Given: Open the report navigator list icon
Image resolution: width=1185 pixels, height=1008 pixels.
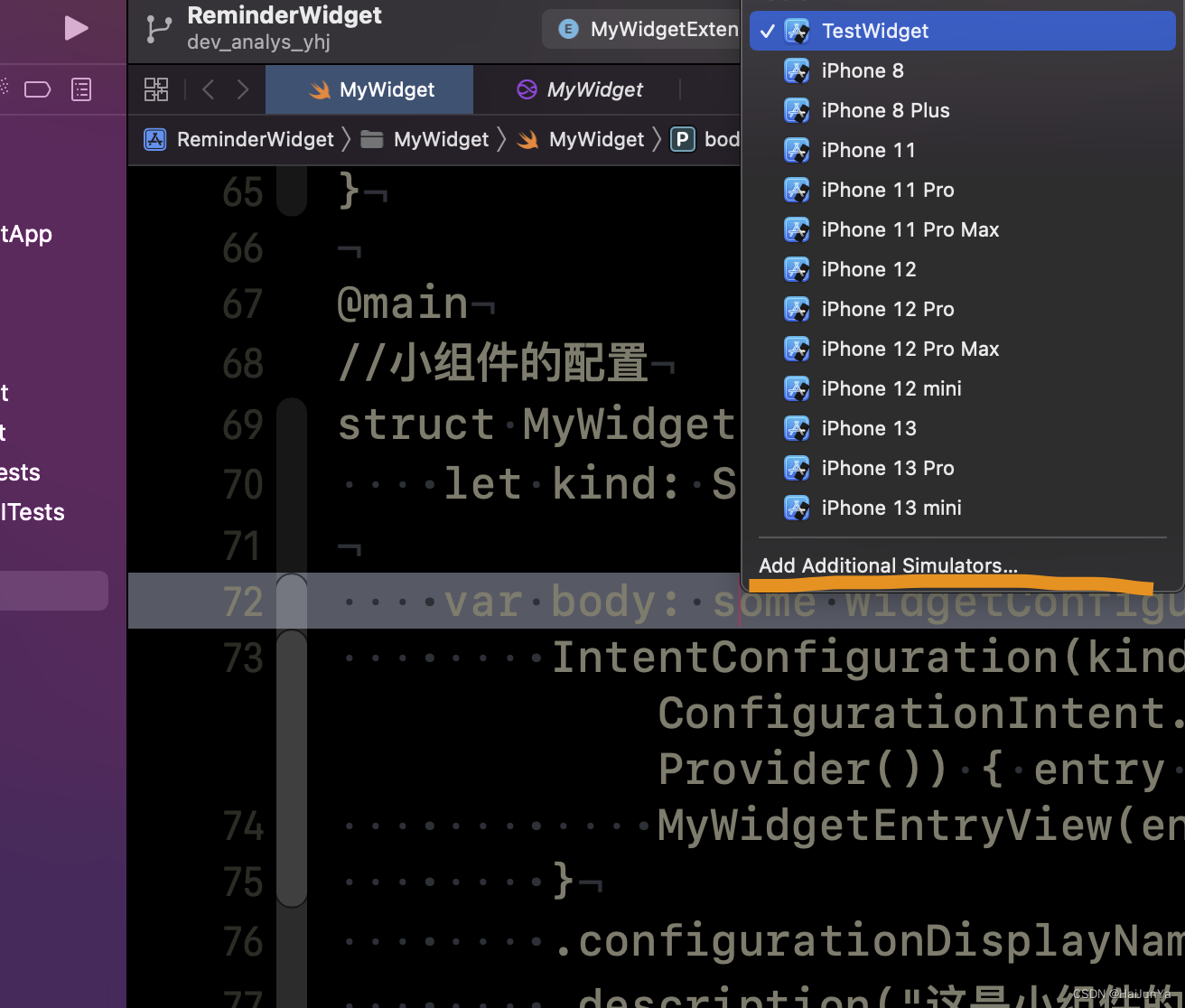Looking at the screenshot, I should coord(81,89).
